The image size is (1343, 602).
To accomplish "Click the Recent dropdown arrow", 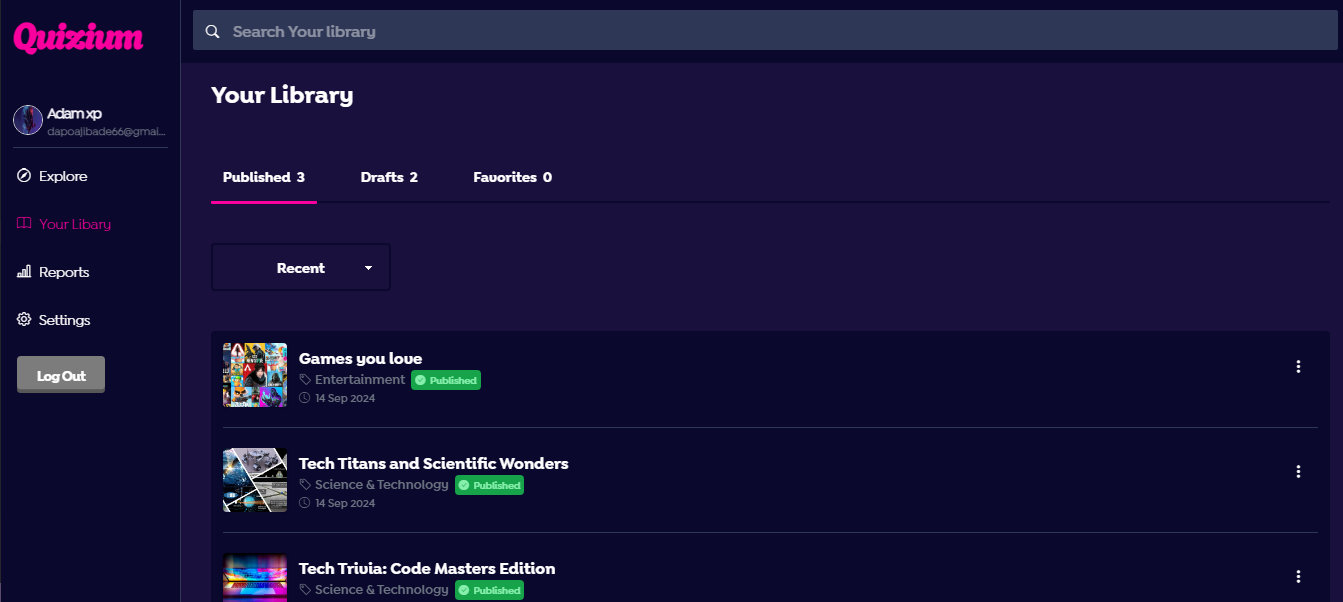I will click(368, 268).
